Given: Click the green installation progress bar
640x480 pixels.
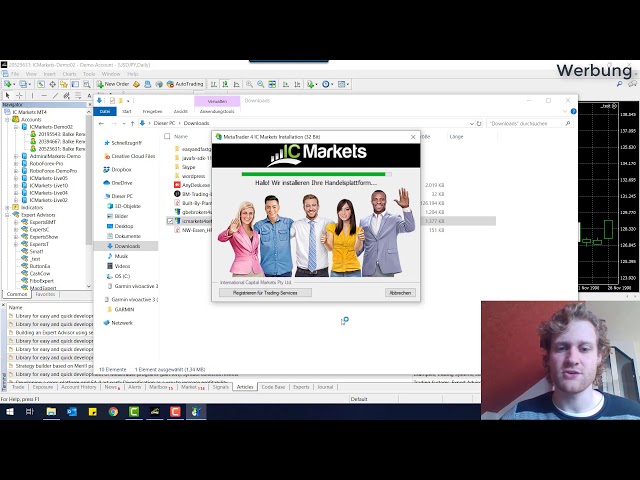Looking at the screenshot, I should (315, 173).
